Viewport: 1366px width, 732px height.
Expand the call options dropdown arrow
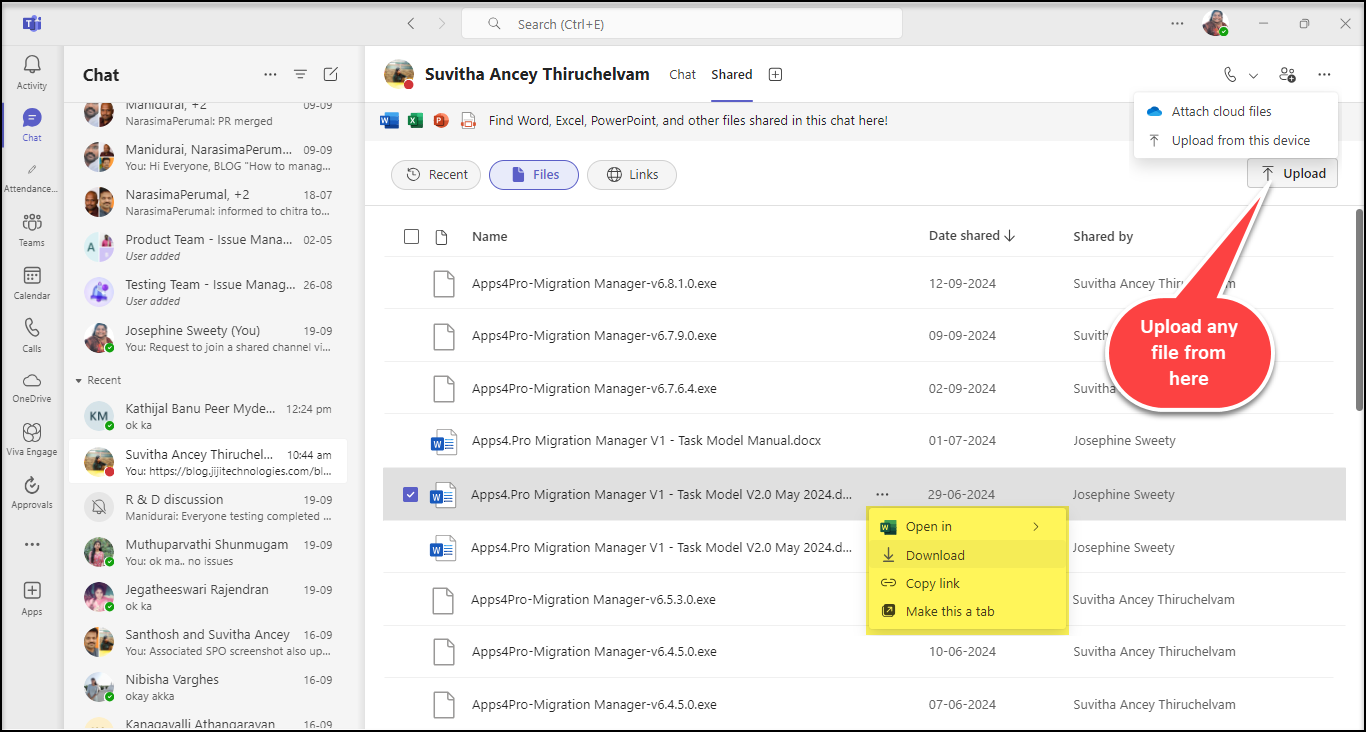pyautogui.click(x=1254, y=75)
